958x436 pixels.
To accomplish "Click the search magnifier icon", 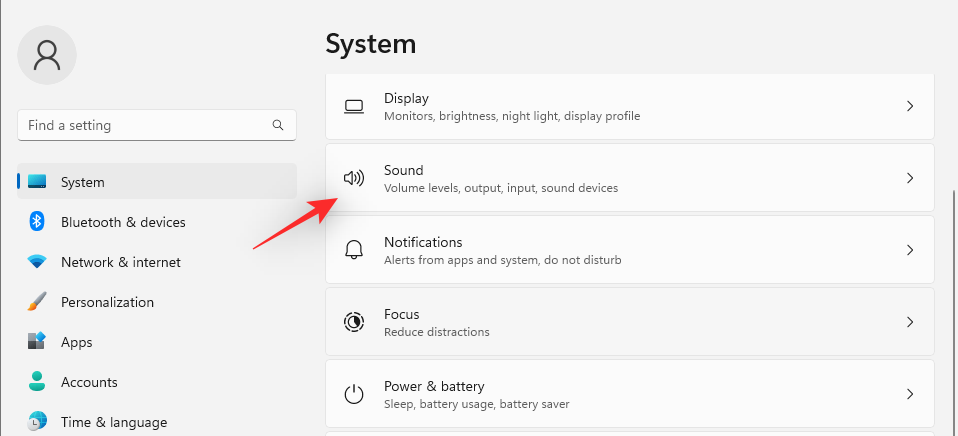I will [278, 126].
